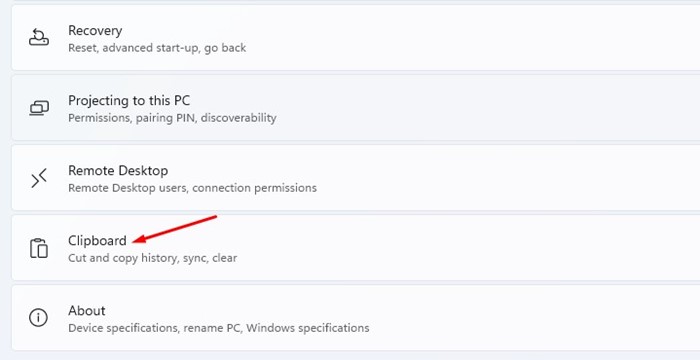The width and height of the screenshot is (700, 360).
Task: Click 'Device specifications, rename PC' description
Action: coord(155,328)
